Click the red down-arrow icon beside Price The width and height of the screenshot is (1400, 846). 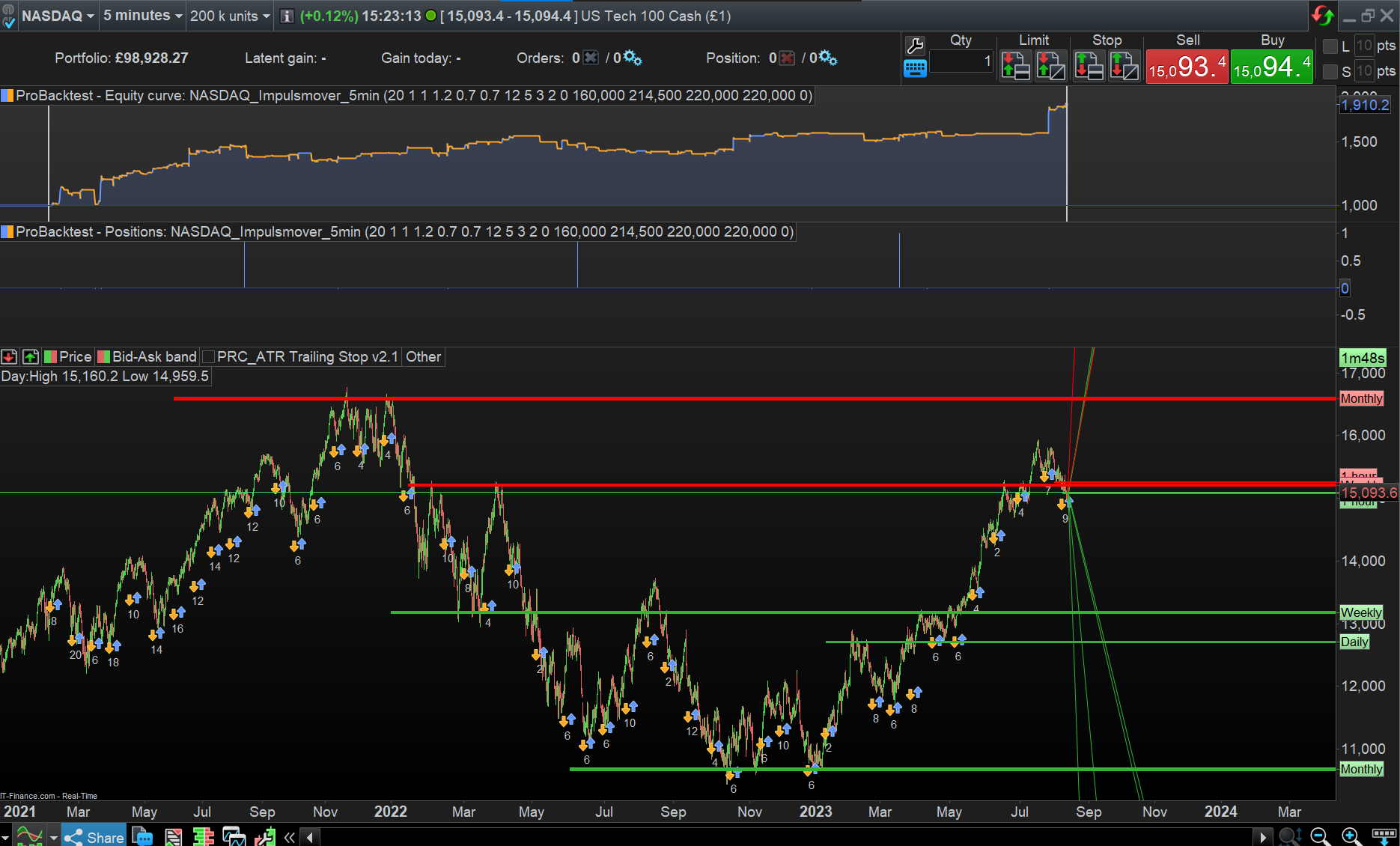point(9,357)
